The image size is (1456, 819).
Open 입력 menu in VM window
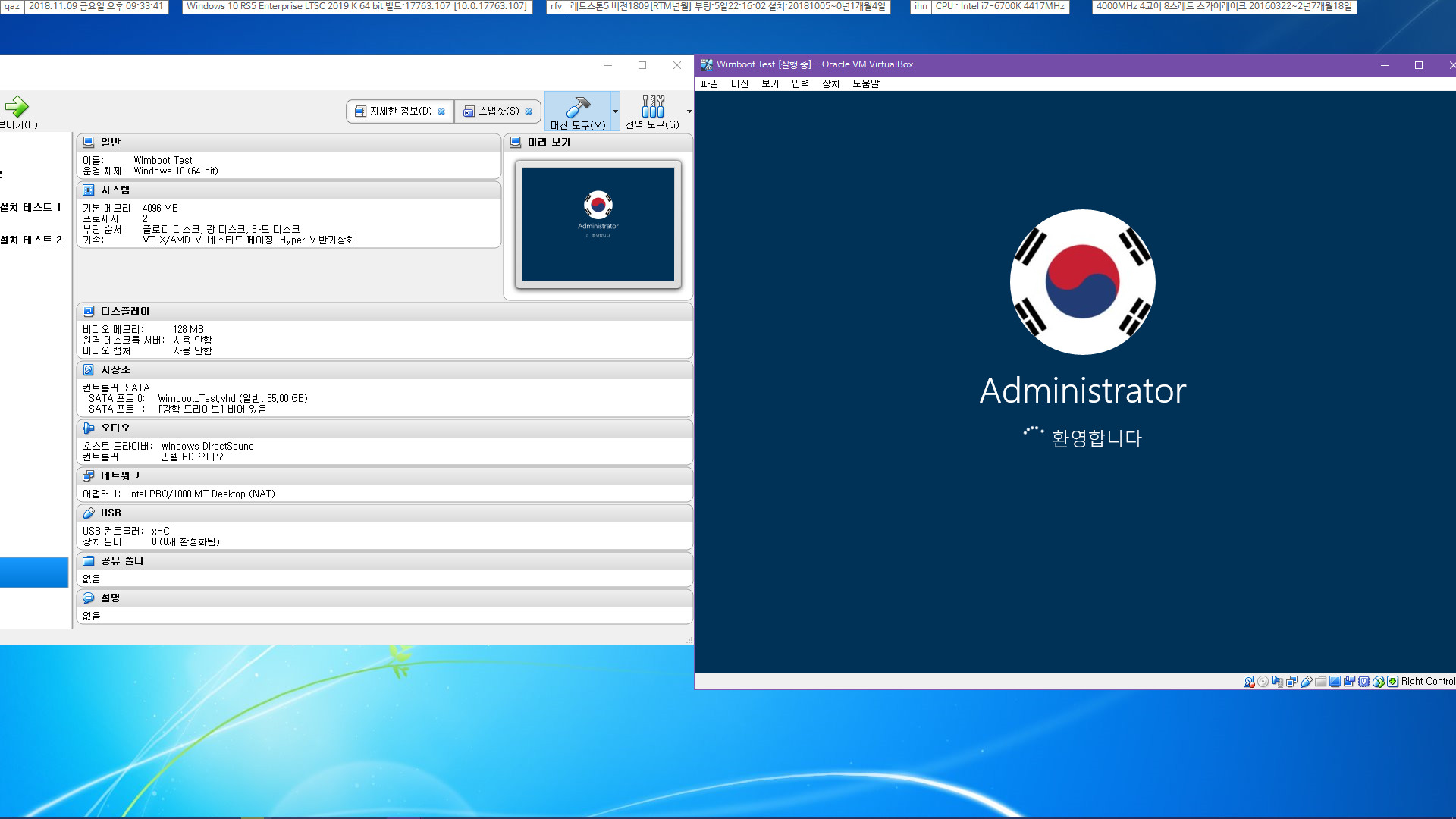tap(800, 84)
